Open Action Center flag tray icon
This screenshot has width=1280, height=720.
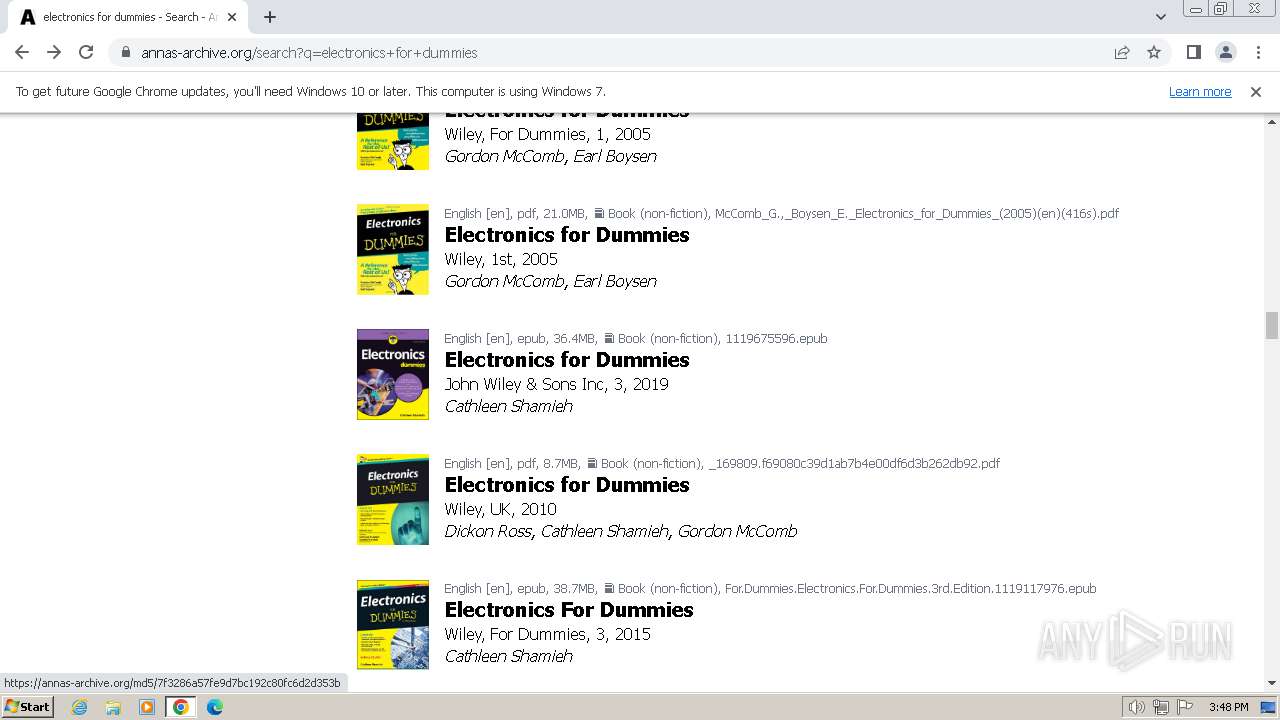1184,707
